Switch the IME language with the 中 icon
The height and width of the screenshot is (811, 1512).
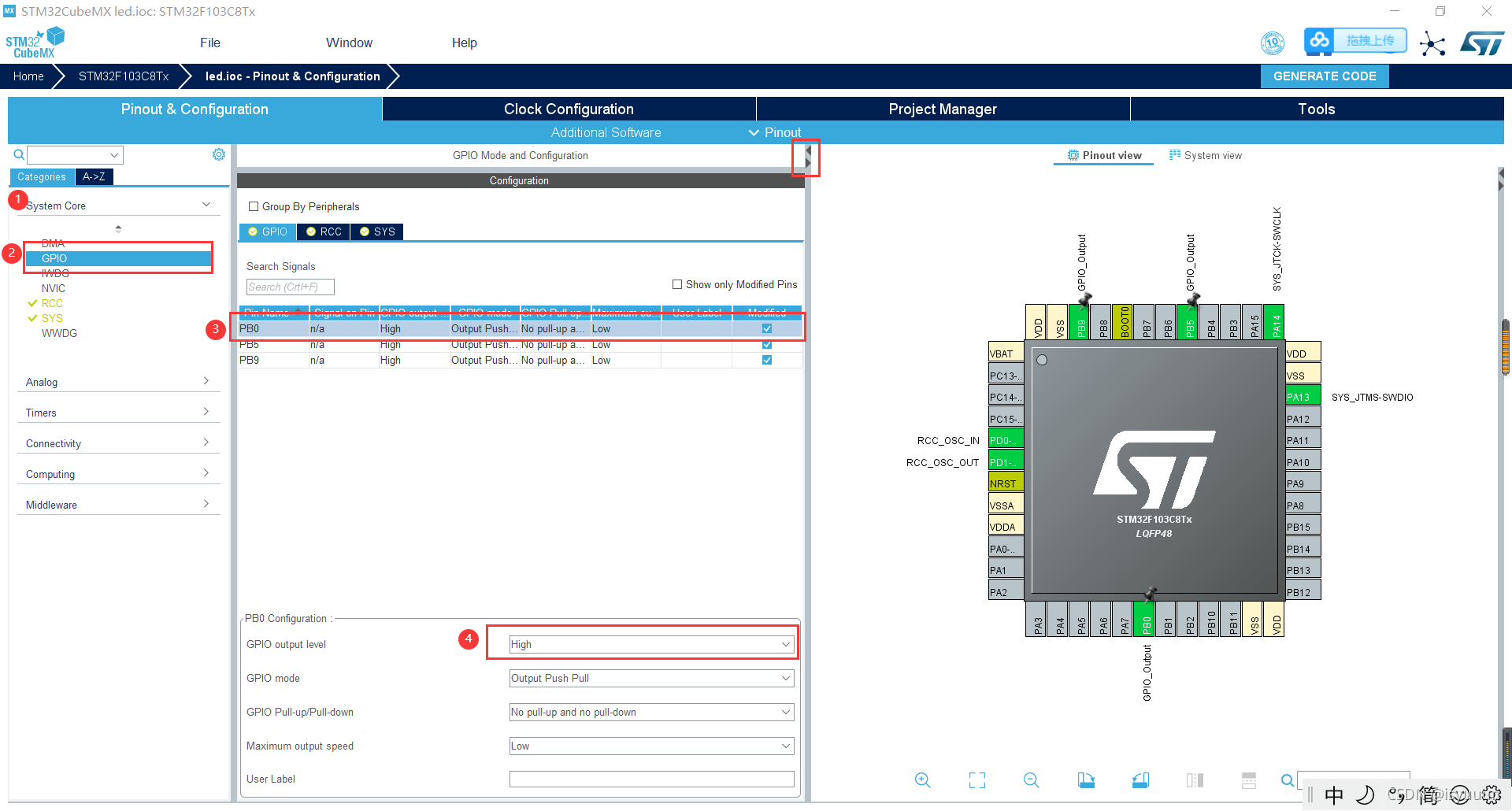1334,795
